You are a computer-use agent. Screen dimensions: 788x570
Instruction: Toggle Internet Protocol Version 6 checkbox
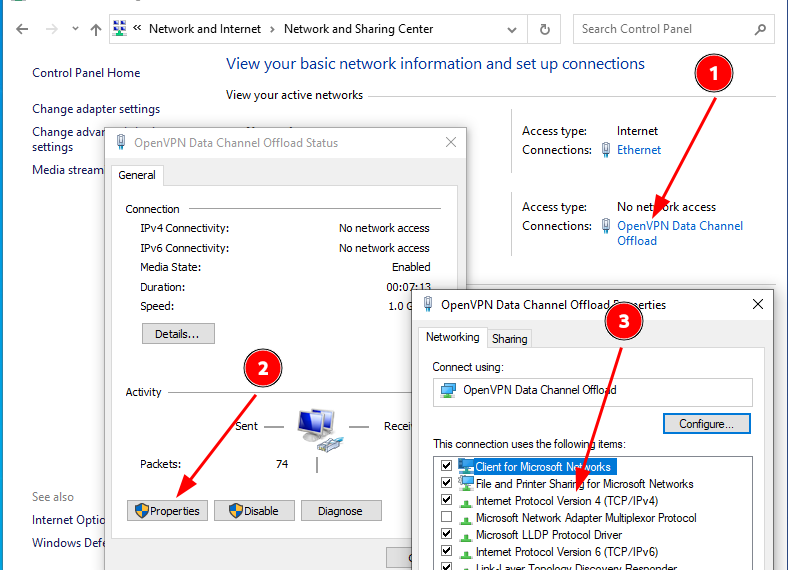446,550
